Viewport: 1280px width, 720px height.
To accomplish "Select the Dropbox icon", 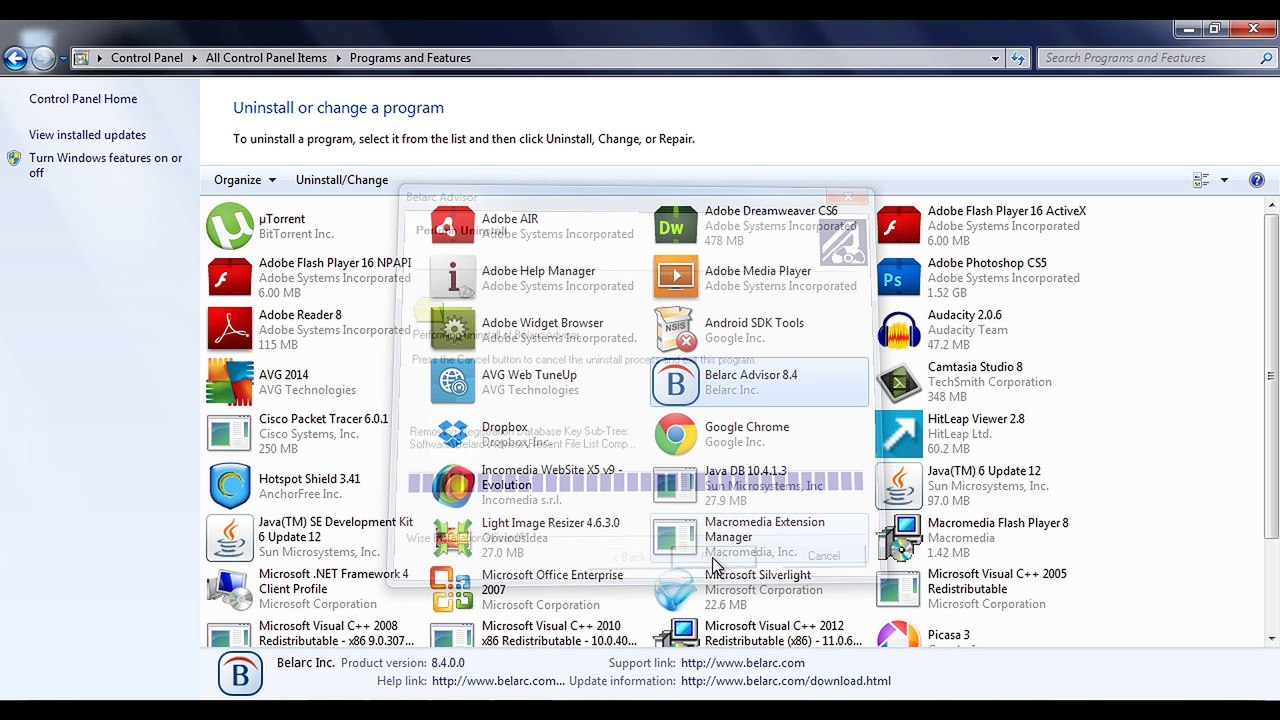I will (x=452, y=434).
